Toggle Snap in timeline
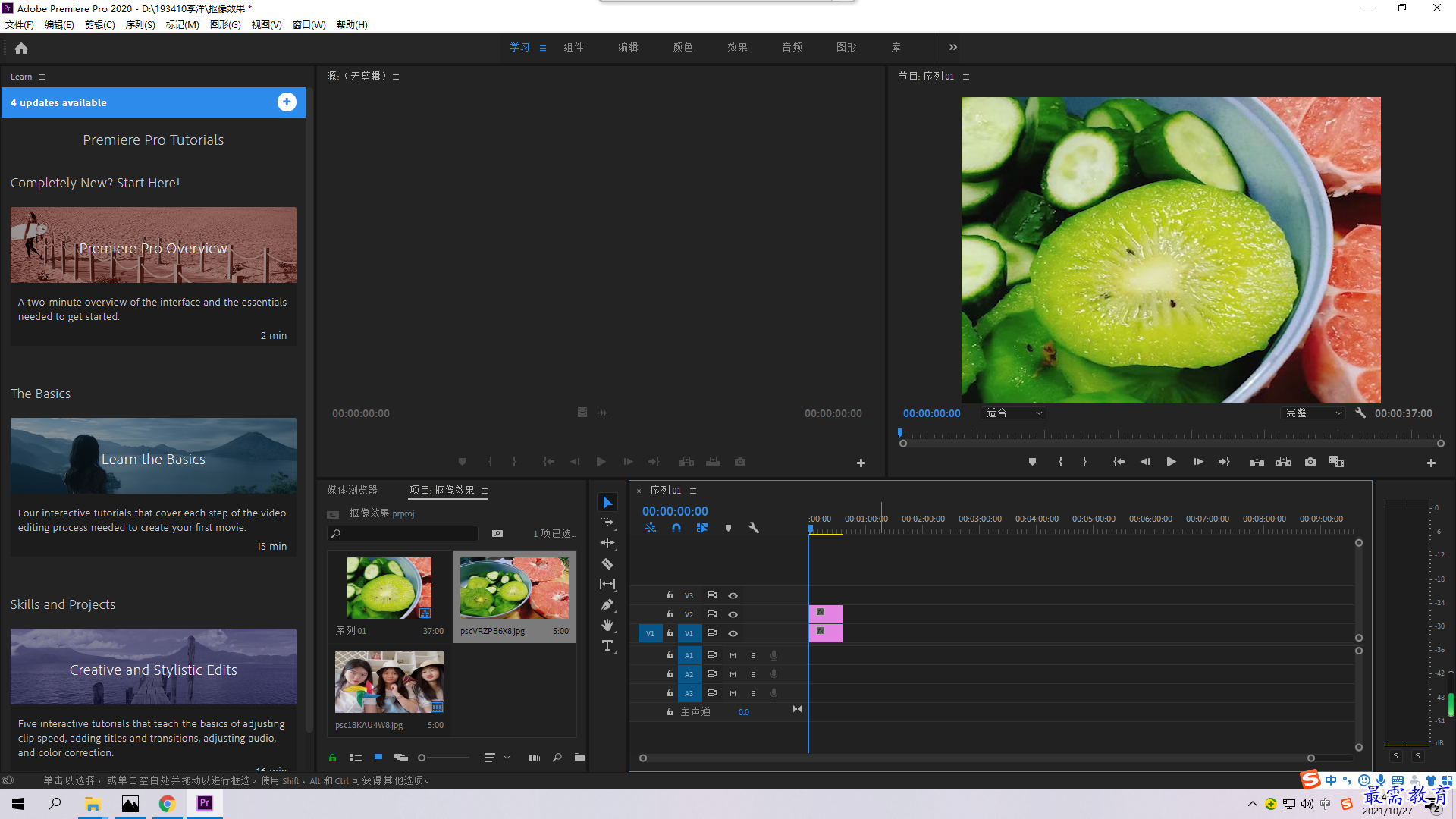The width and height of the screenshot is (1456, 819). [676, 528]
